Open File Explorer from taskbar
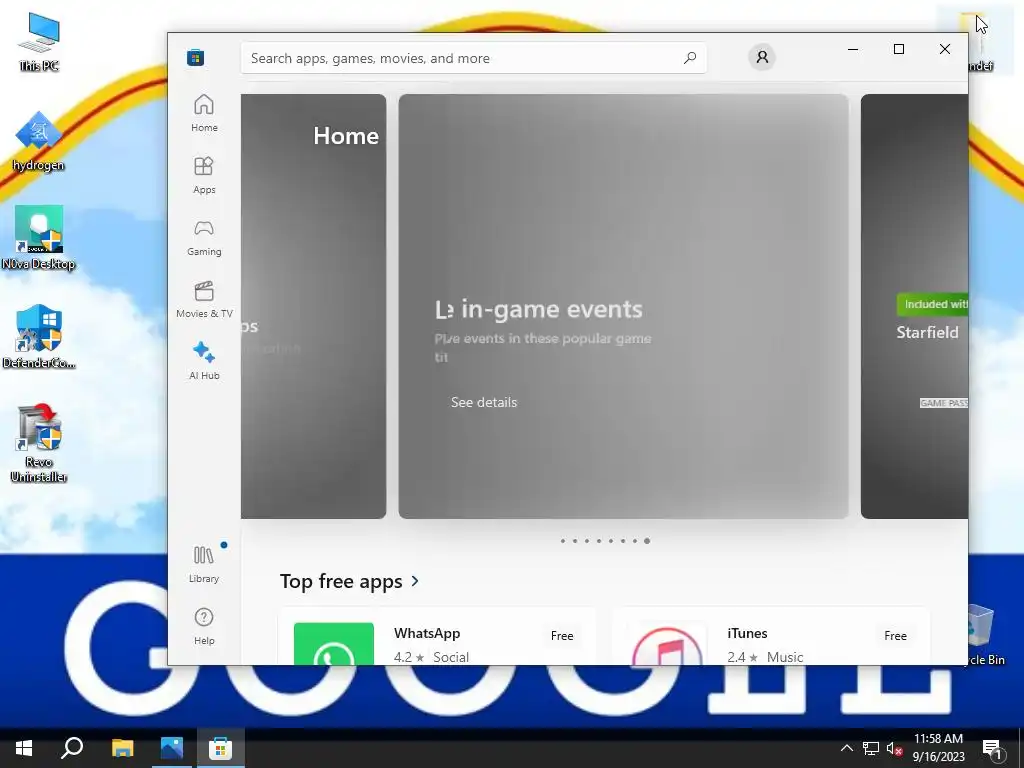The height and width of the screenshot is (768, 1024). (122, 748)
